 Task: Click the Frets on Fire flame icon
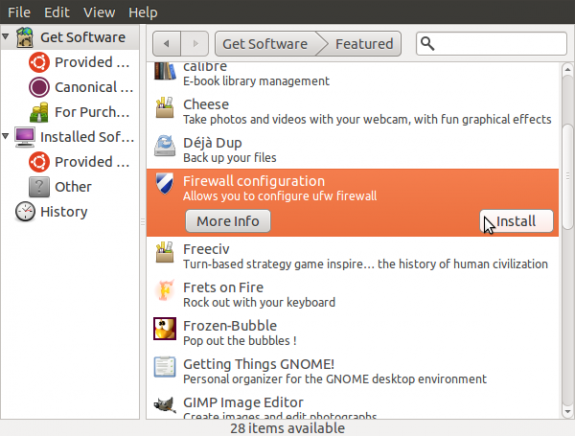pos(165,290)
